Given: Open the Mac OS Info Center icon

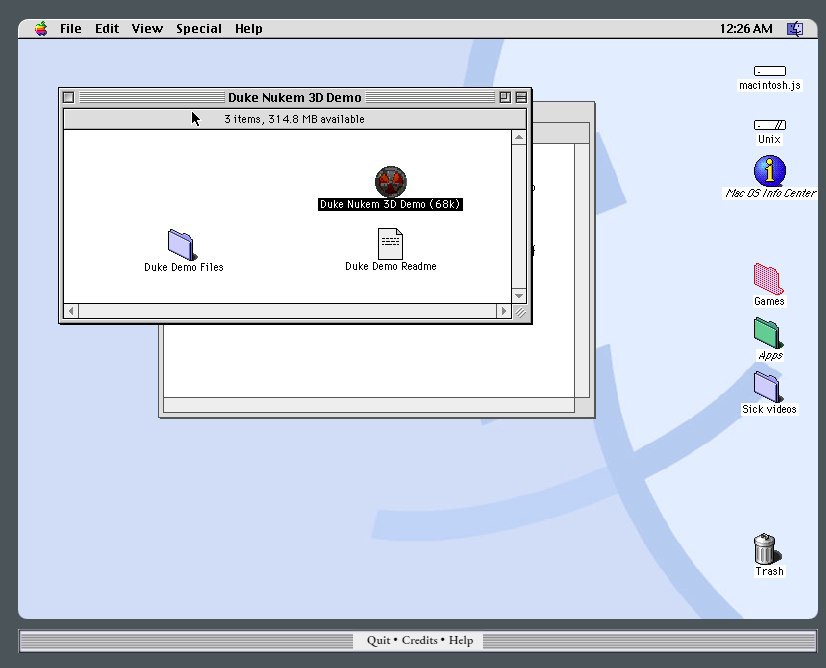Looking at the screenshot, I should pos(770,171).
